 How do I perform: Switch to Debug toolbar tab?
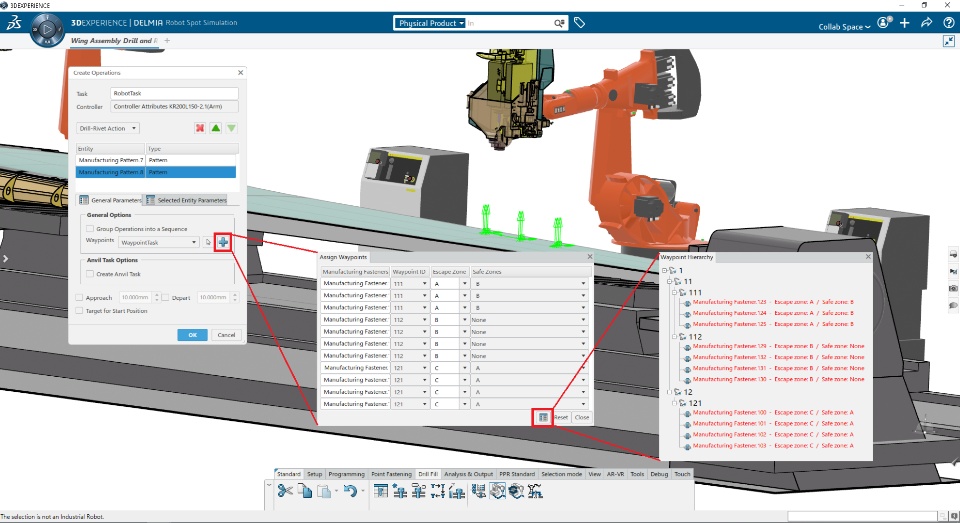point(659,474)
